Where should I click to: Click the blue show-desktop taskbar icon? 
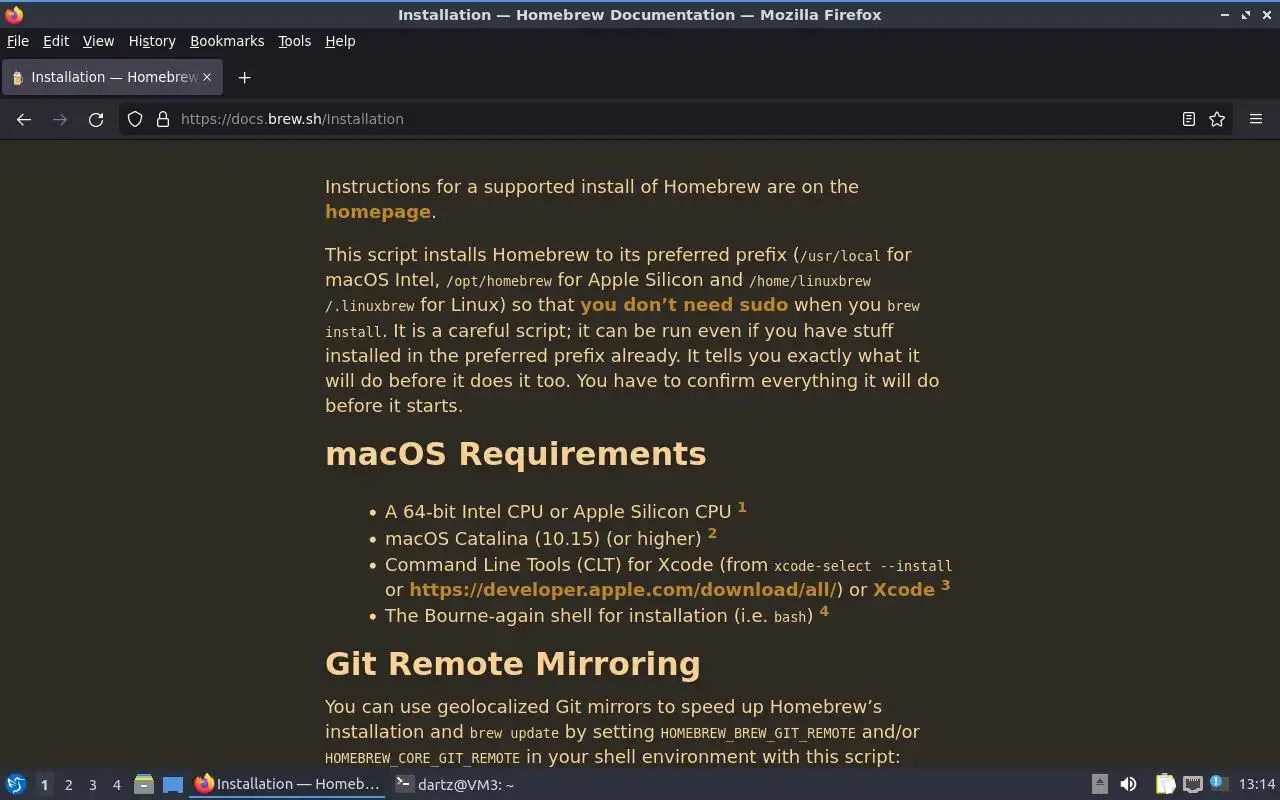(x=173, y=785)
